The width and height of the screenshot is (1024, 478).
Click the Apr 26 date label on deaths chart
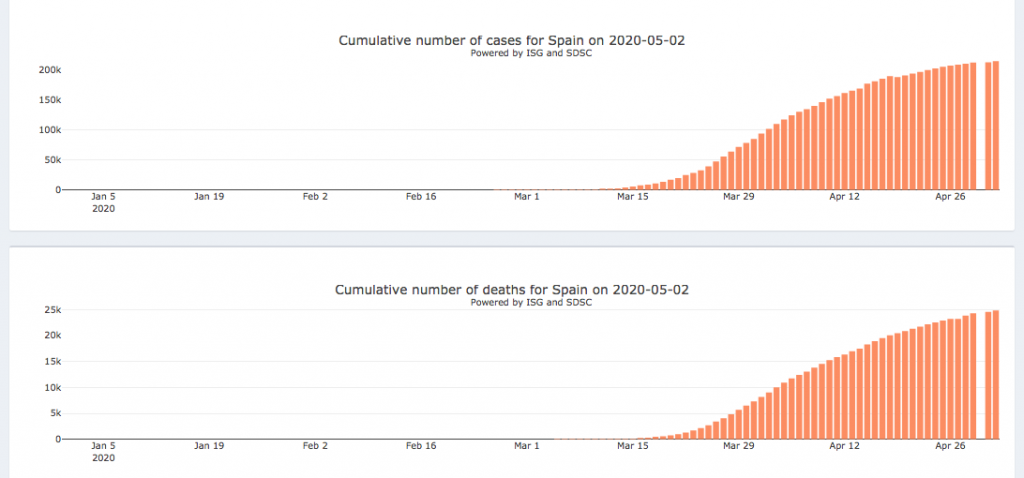[951, 447]
